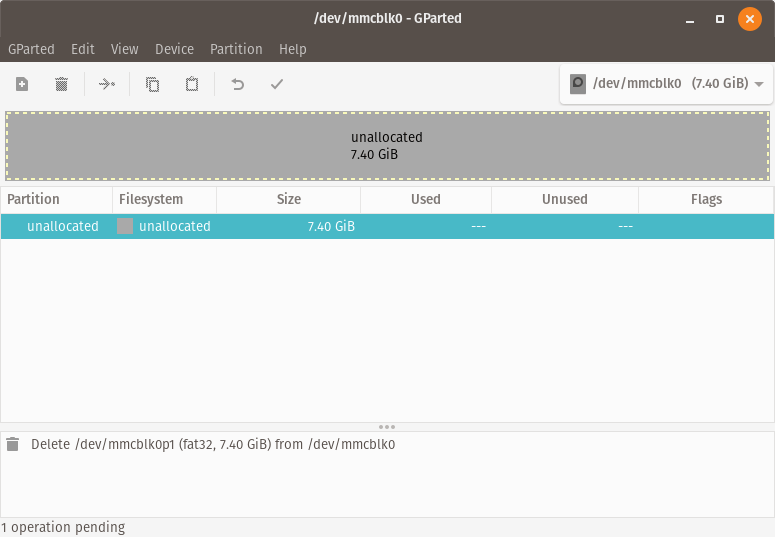The width and height of the screenshot is (775, 537).
Task: Click the Delete partition trash icon
Action: pos(61,84)
